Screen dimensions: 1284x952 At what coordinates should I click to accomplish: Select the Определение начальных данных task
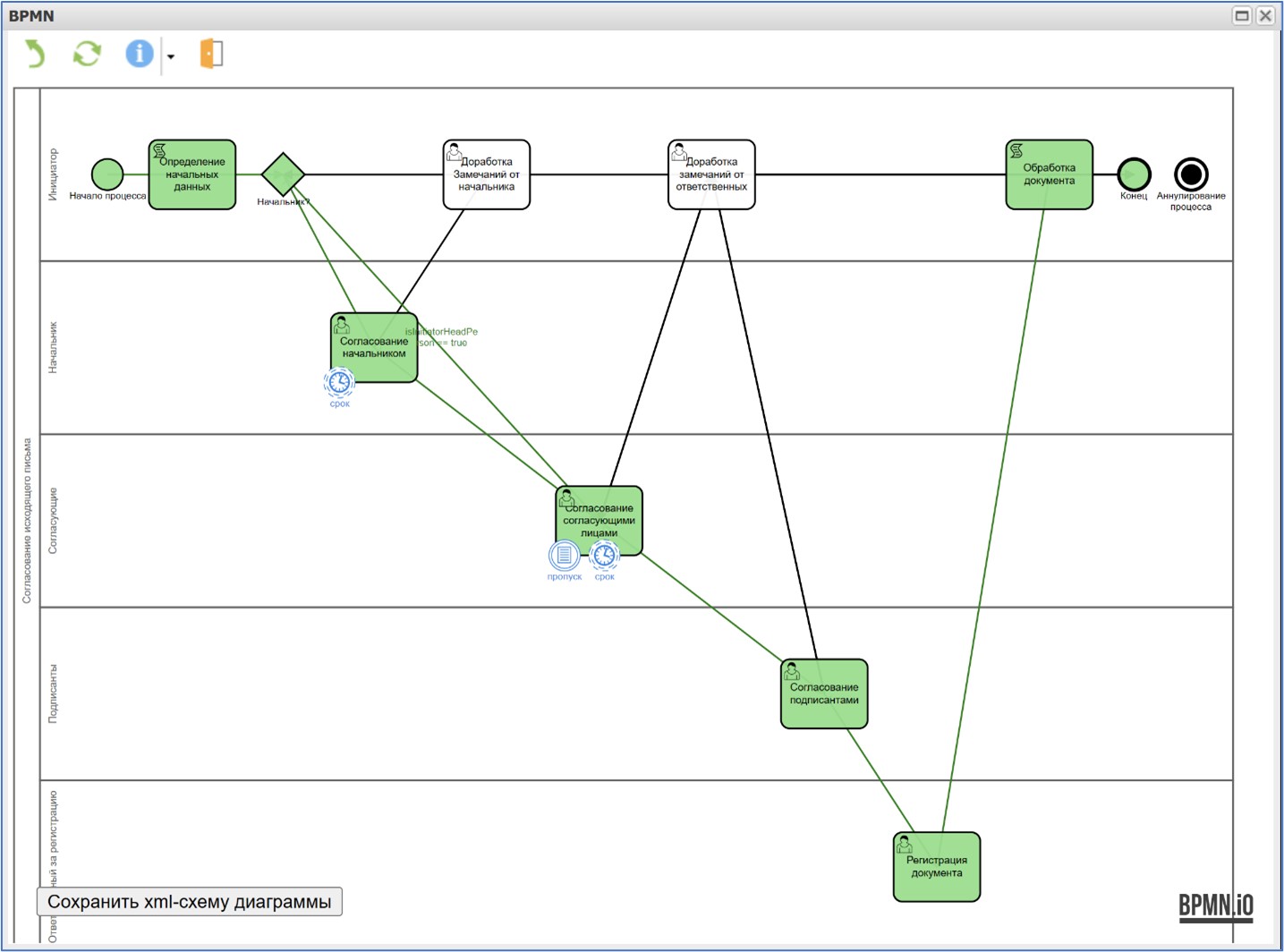191,174
